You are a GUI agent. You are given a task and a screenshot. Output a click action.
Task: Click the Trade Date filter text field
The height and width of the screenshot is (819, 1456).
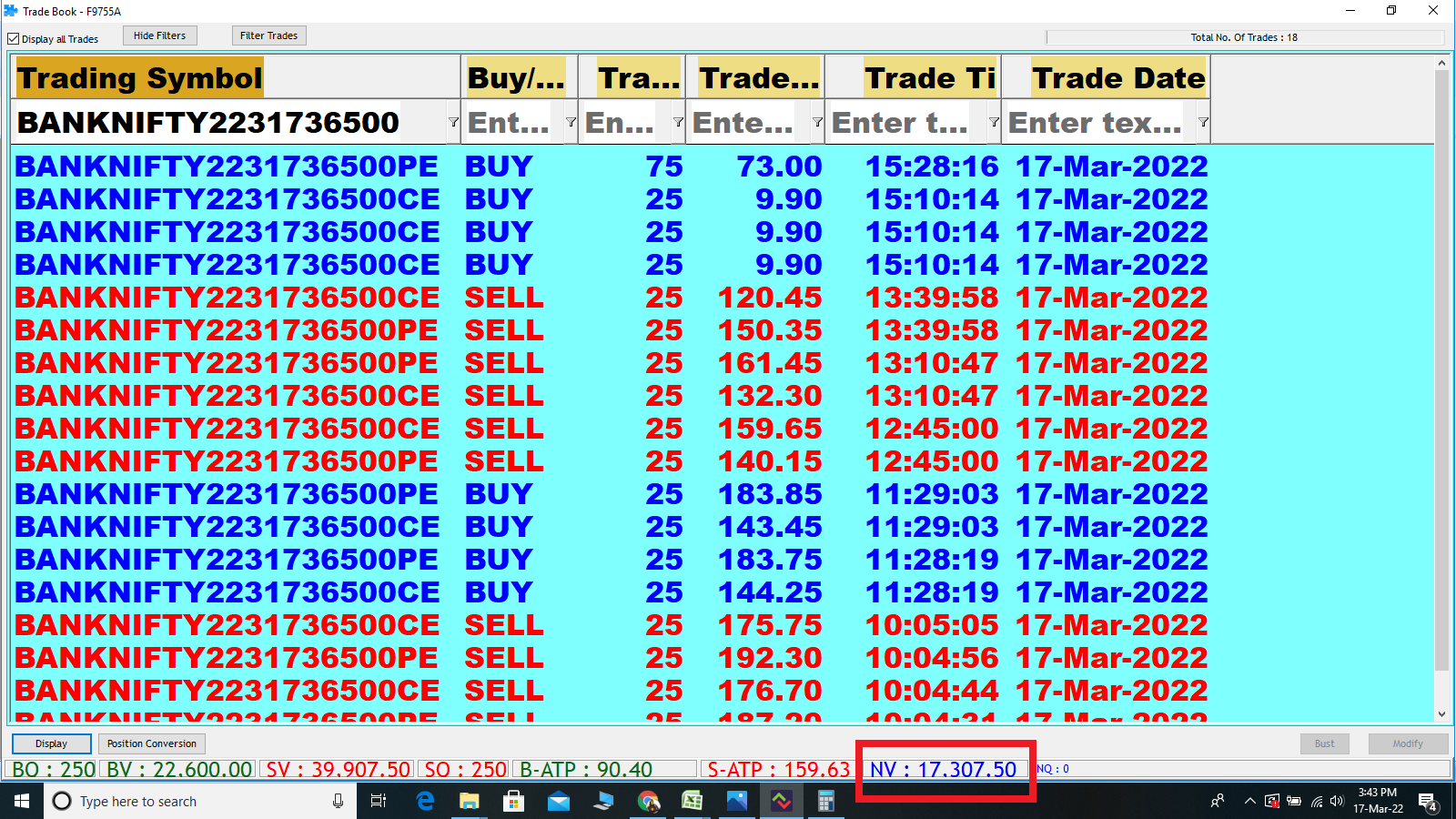[x=1099, y=122]
